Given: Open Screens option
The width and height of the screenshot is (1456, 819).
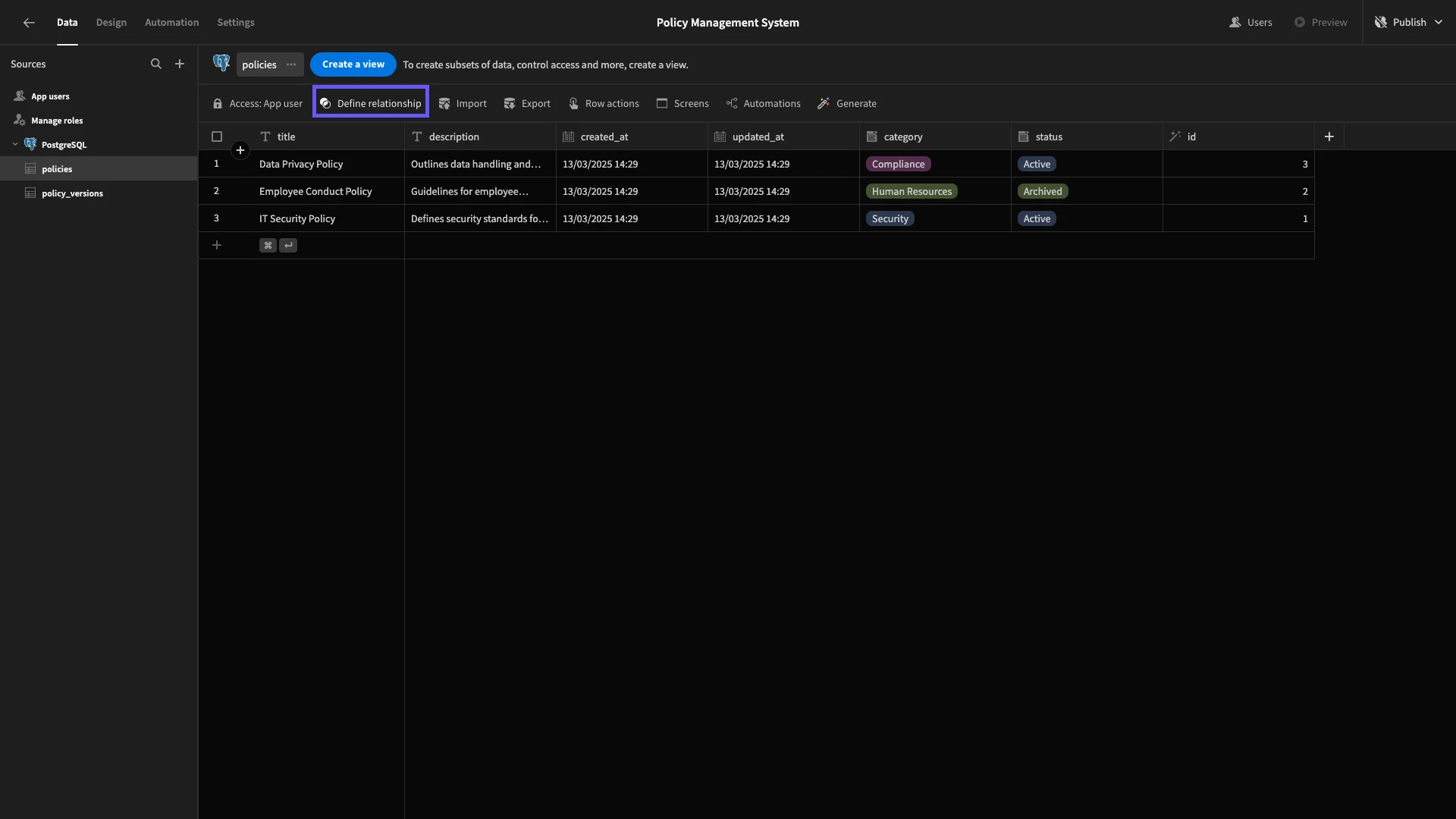Looking at the screenshot, I should coord(682,103).
